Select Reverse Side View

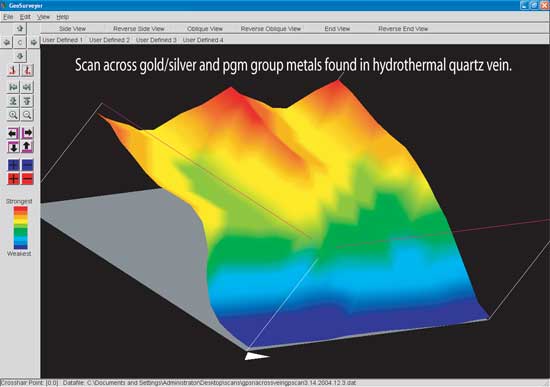tap(139, 29)
